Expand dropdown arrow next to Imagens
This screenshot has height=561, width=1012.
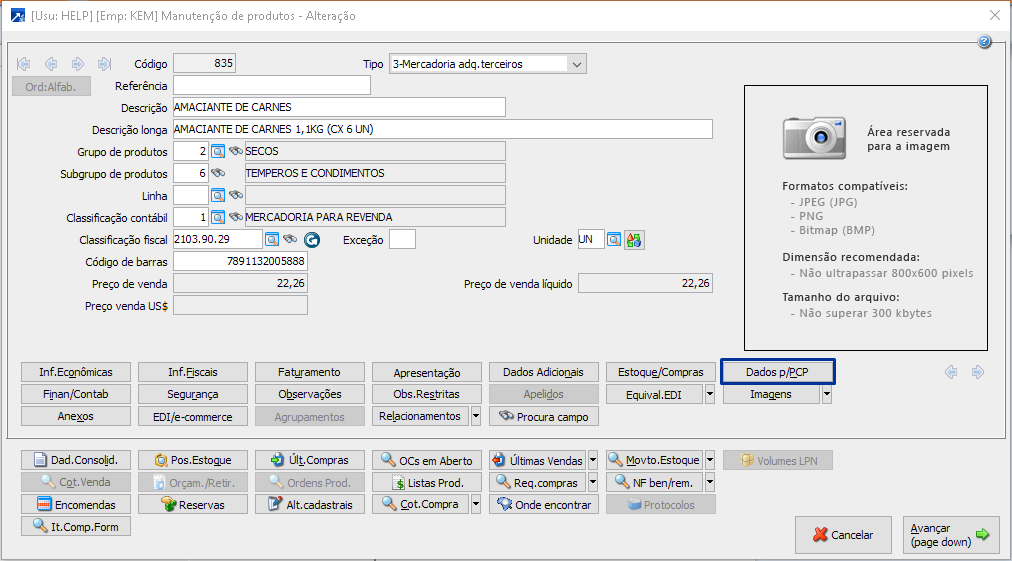pos(827,394)
